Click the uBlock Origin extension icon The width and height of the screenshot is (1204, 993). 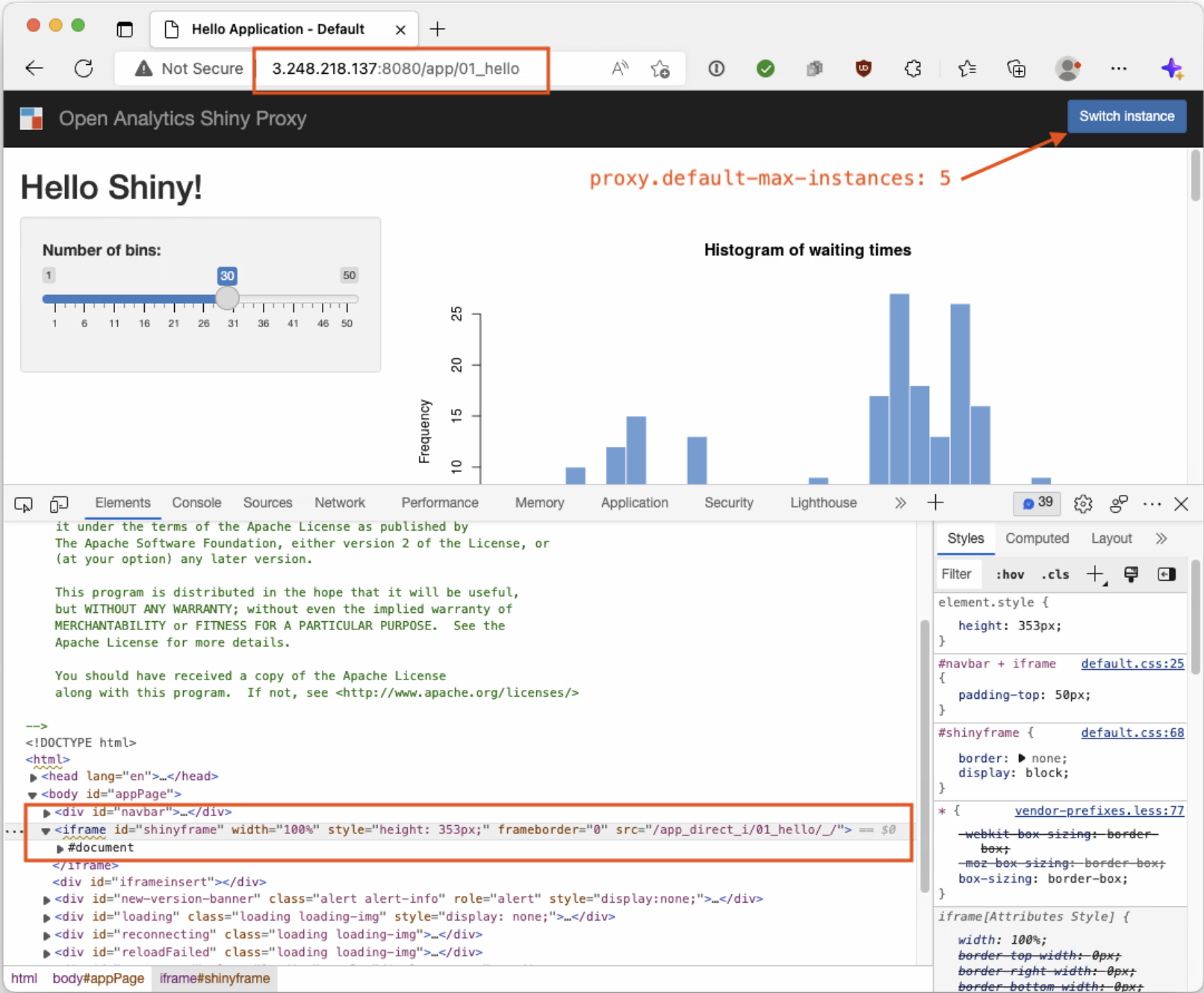pos(863,68)
